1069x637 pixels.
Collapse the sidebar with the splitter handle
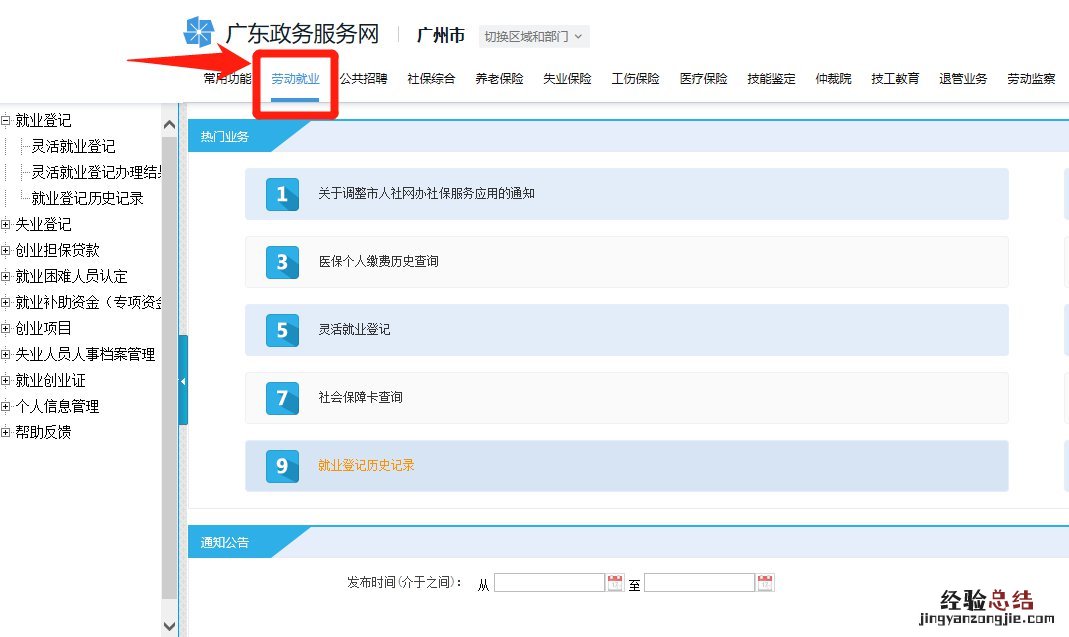pyautogui.click(x=183, y=381)
